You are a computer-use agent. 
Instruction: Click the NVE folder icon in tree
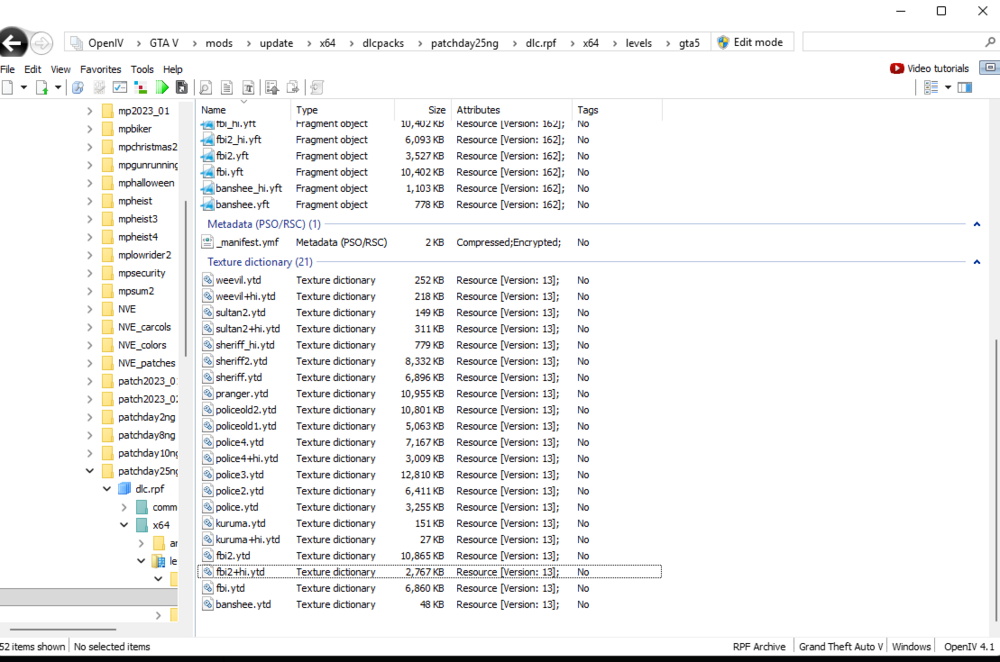[x=108, y=309]
